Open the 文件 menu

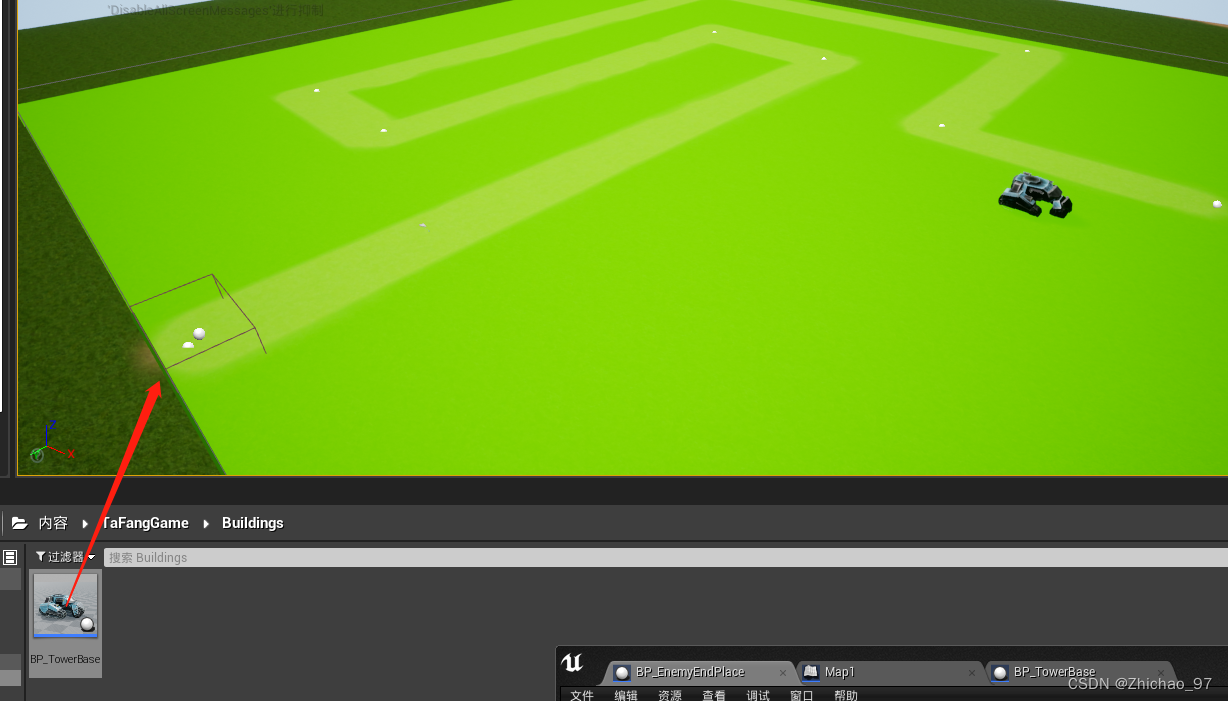click(581, 695)
